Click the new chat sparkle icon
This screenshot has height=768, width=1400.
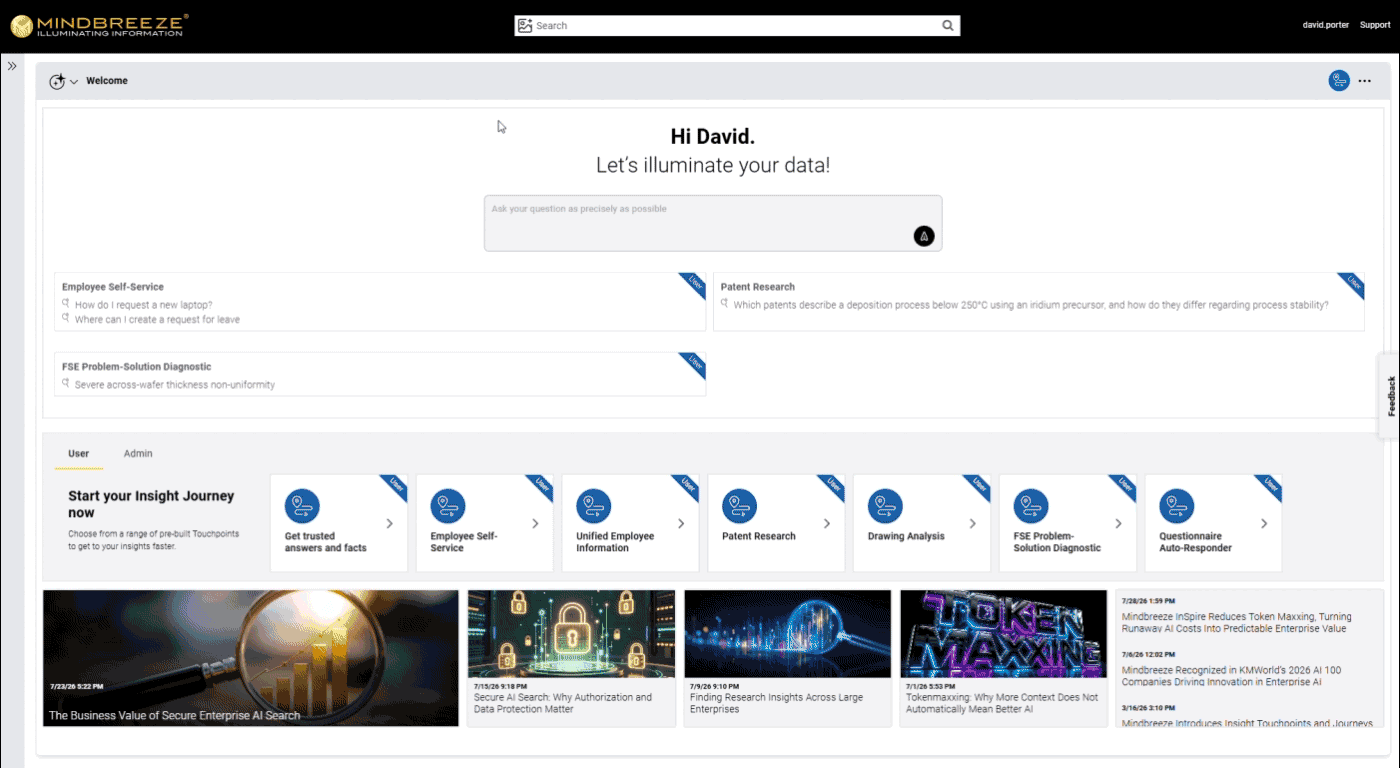pyautogui.click(x=57, y=81)
